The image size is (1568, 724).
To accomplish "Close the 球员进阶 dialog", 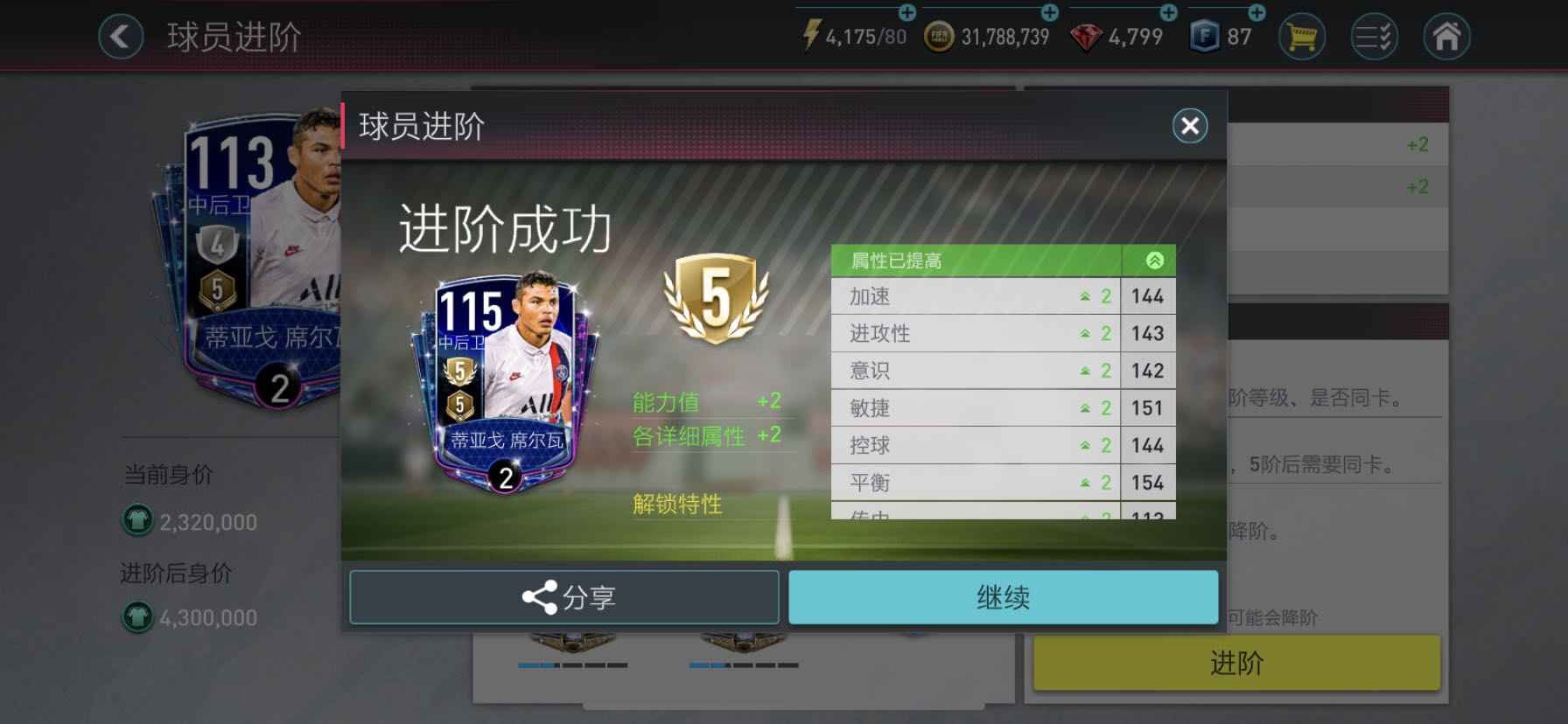I will (1190, 126).
